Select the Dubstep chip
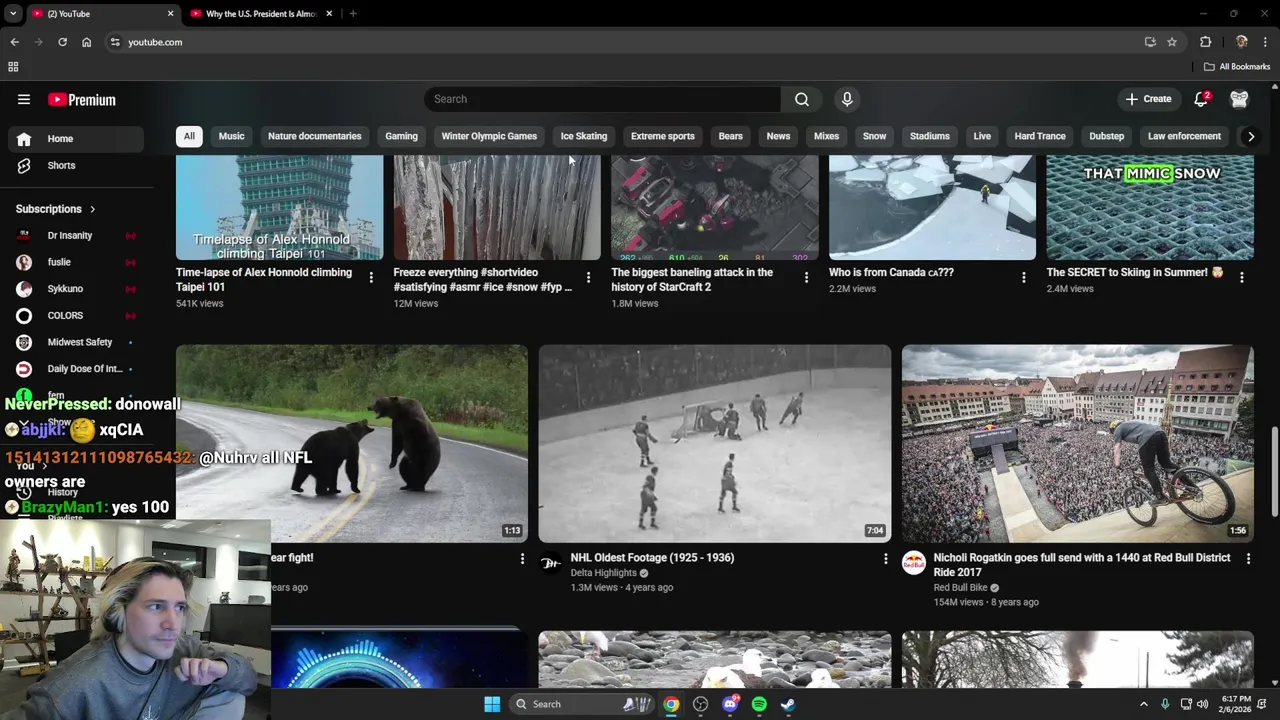Viewport: 1280px width, 720px height. pyautogui.click(x=1106, y=136)
